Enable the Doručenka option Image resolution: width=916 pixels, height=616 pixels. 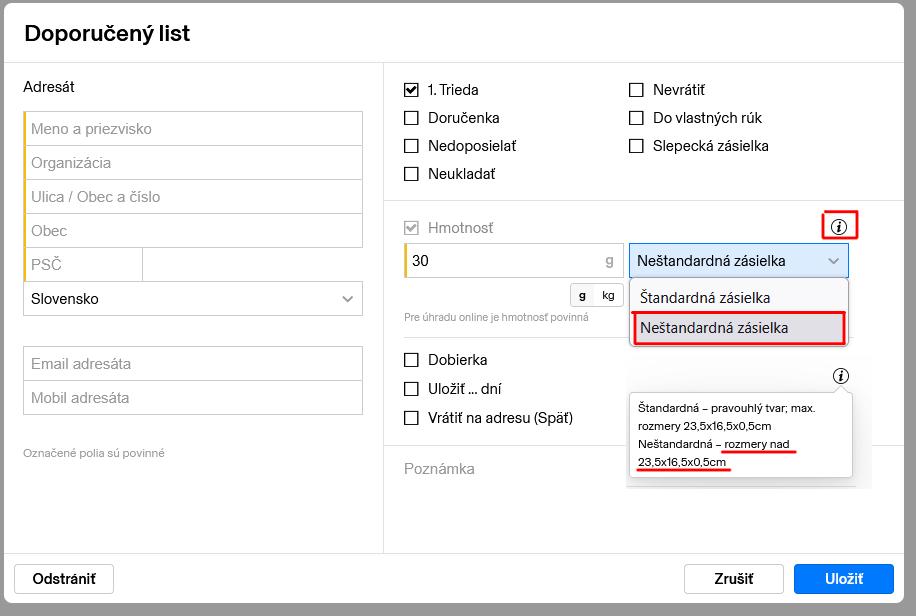pos(411,118)
